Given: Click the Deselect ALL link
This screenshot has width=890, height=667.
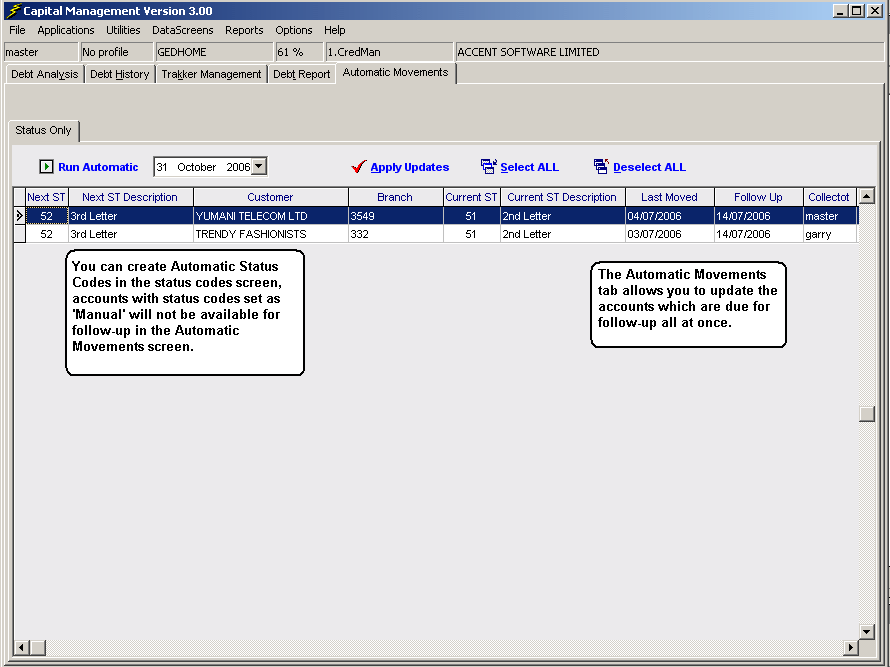Looking at the screenshot, I should click(x=649, y=167).
